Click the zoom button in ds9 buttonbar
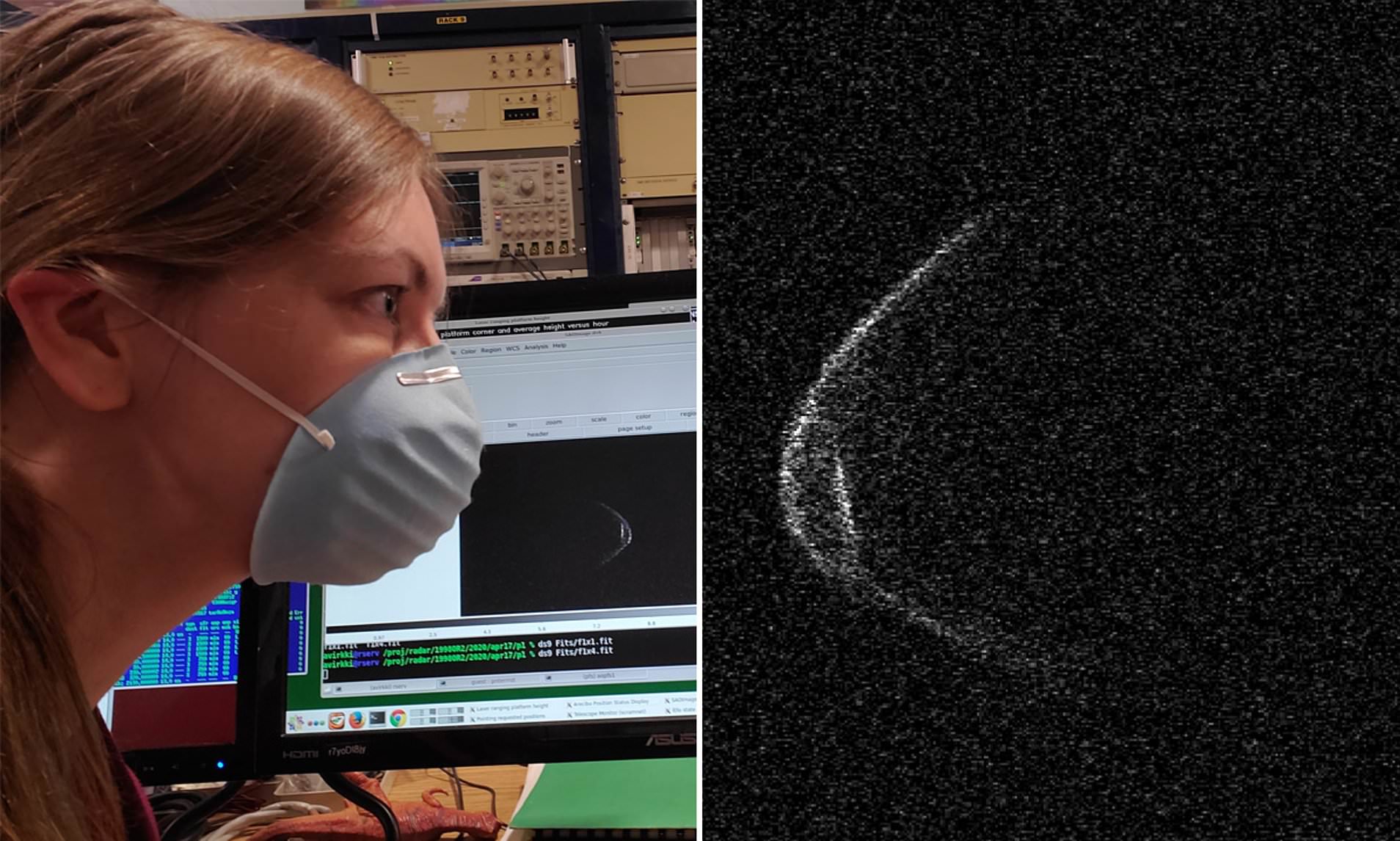 pyautogui.click(x=554, y=422)
